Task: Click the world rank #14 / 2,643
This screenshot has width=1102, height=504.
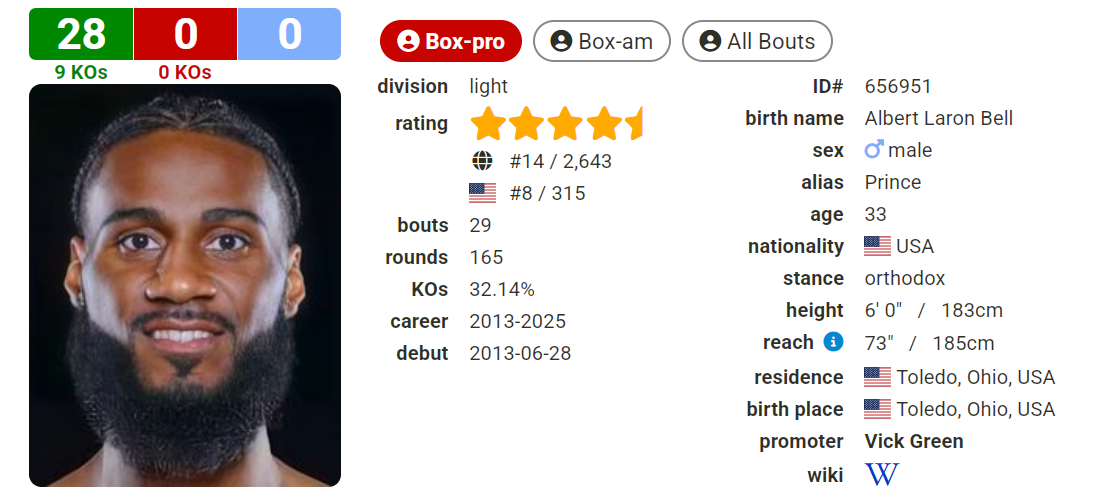Action: point(560,161)
